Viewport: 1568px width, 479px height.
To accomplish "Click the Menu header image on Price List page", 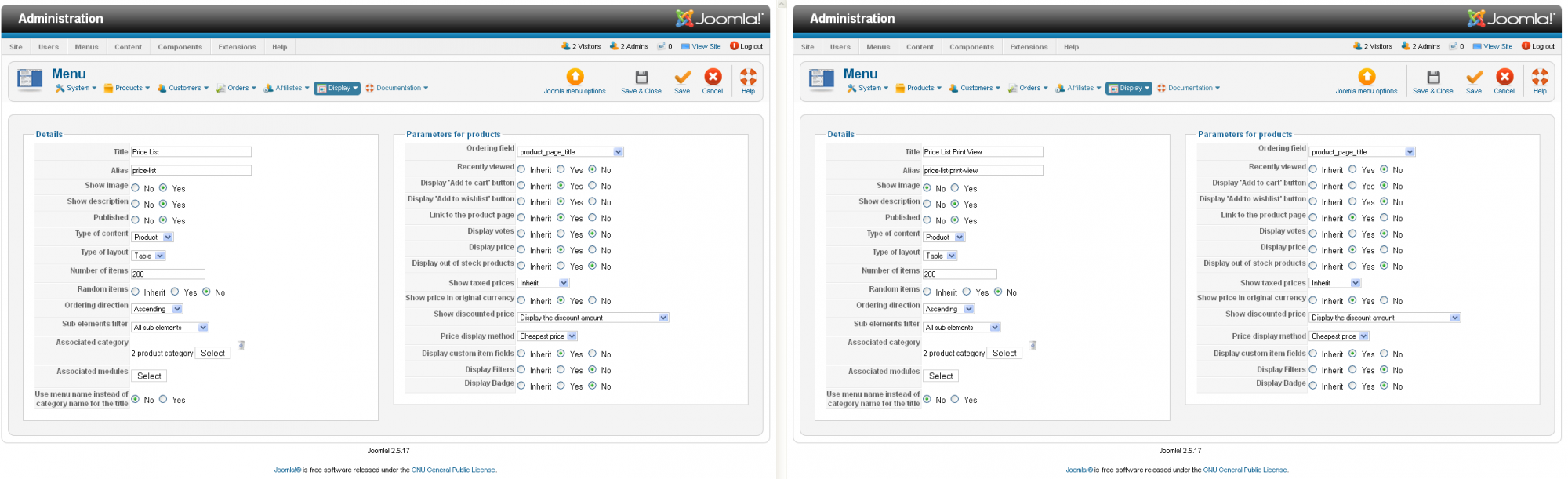I will (x=30, y=79).
